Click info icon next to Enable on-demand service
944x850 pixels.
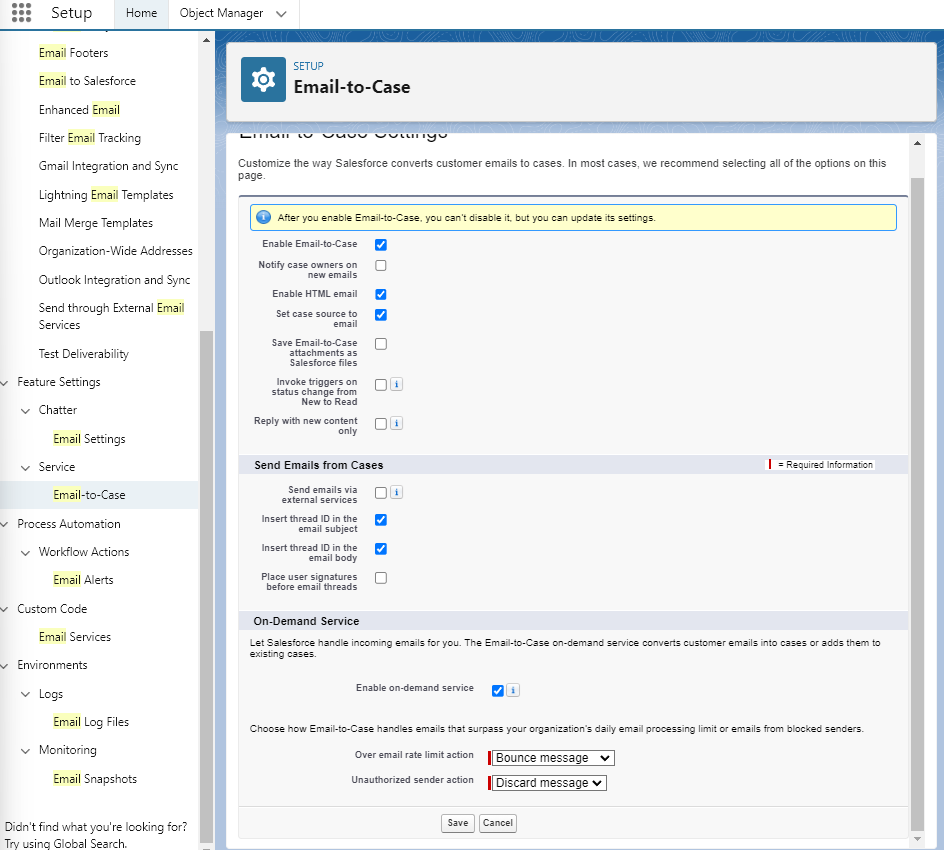point(513,690)
